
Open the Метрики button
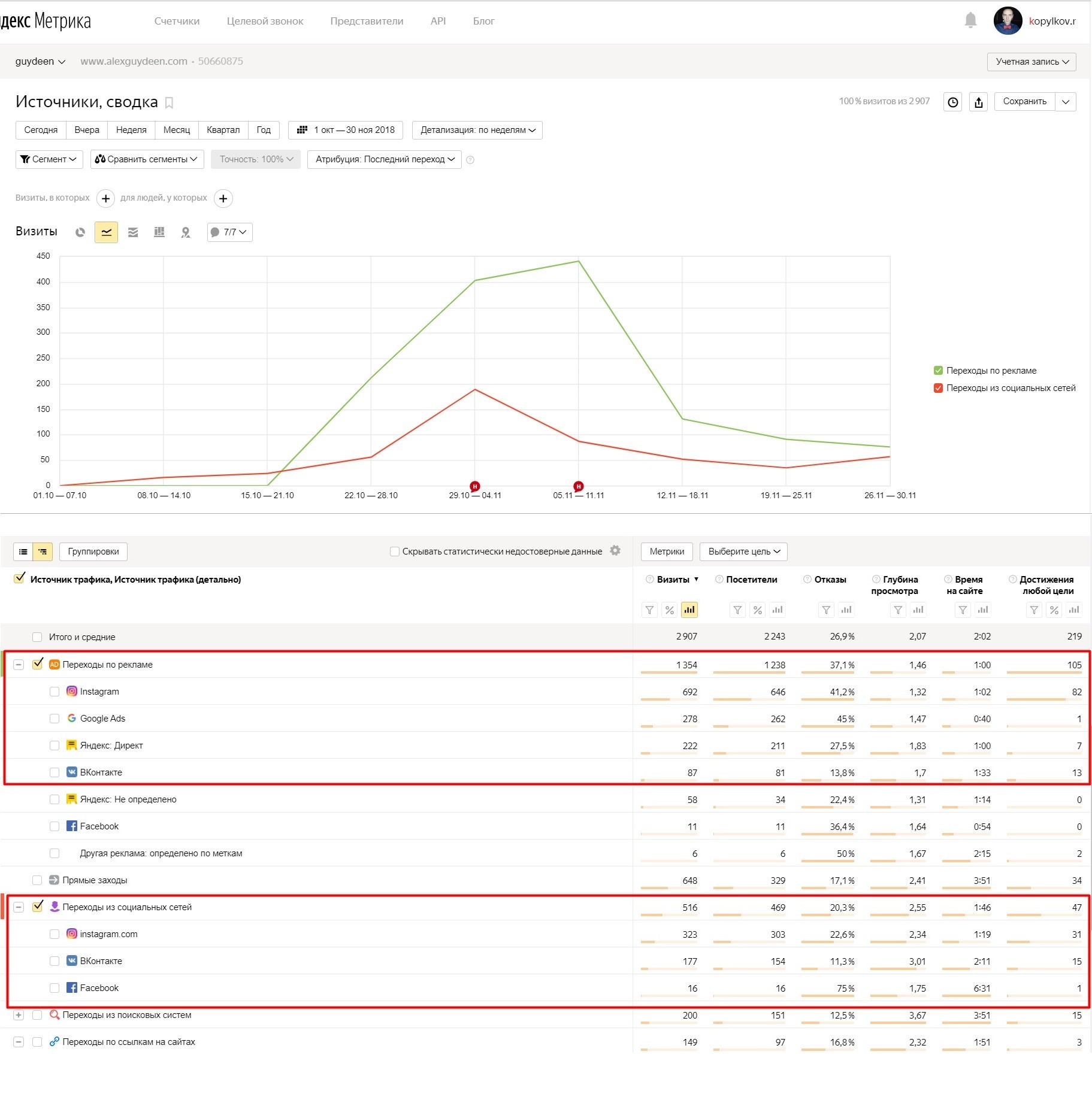[x=667, y=552]
